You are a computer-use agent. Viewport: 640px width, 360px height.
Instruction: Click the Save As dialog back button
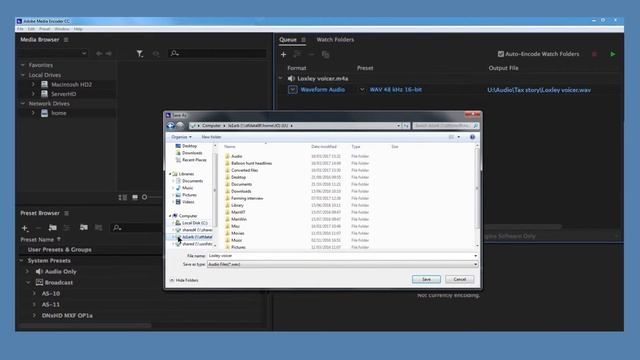[171, 126]
